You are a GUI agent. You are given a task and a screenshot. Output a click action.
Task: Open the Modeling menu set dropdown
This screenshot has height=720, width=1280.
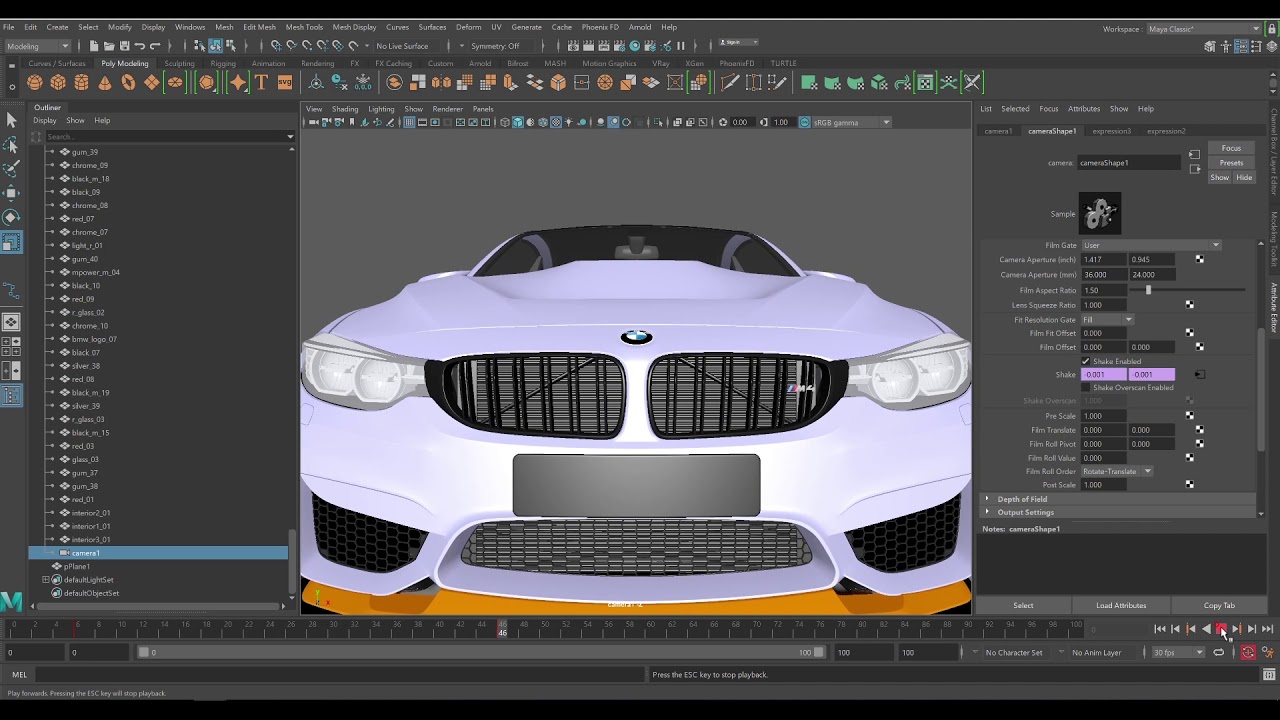[x=38, y=46]
